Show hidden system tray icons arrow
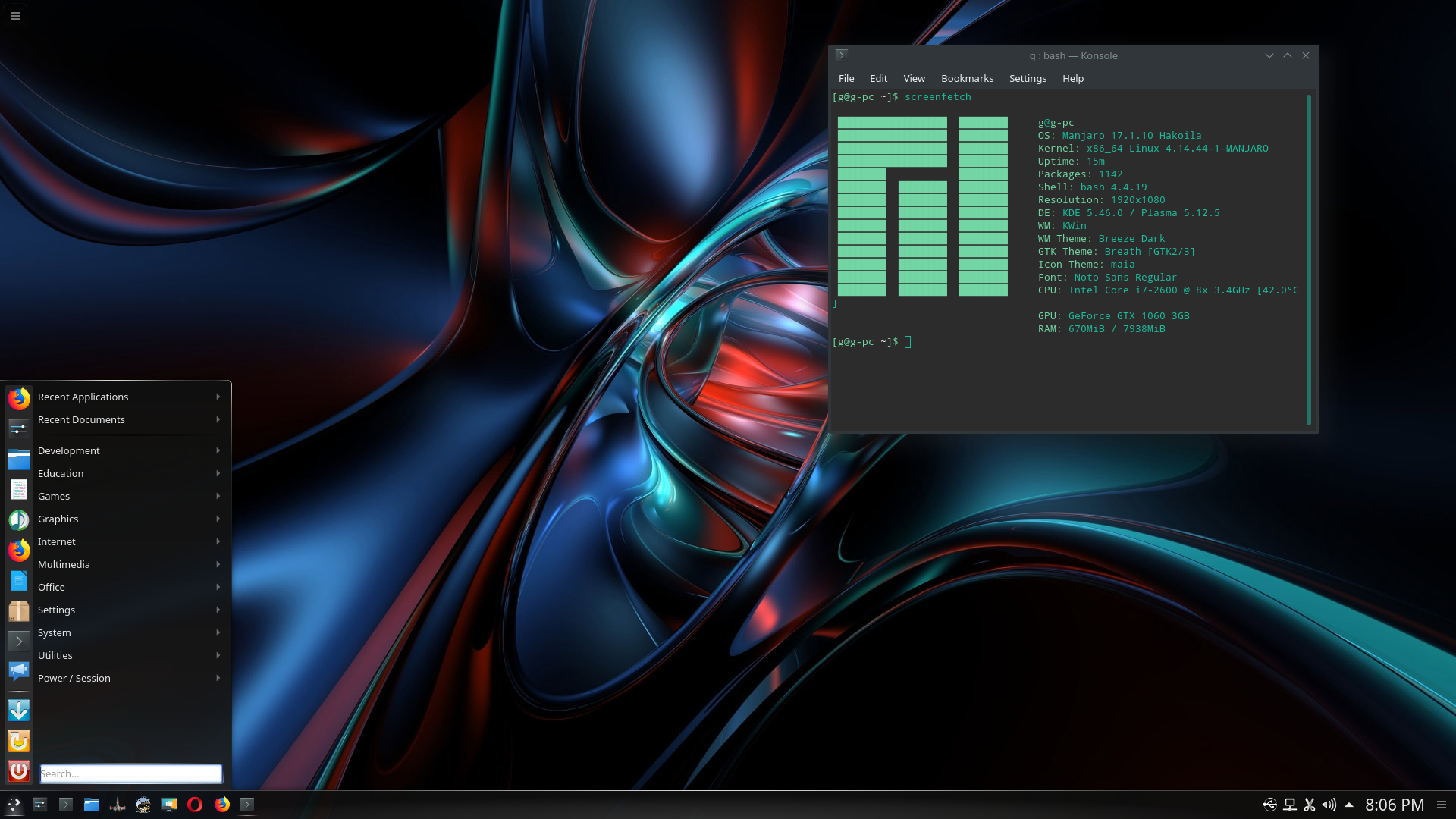Viewport: 1456px width, 819px height. (x=1349, y=805)
